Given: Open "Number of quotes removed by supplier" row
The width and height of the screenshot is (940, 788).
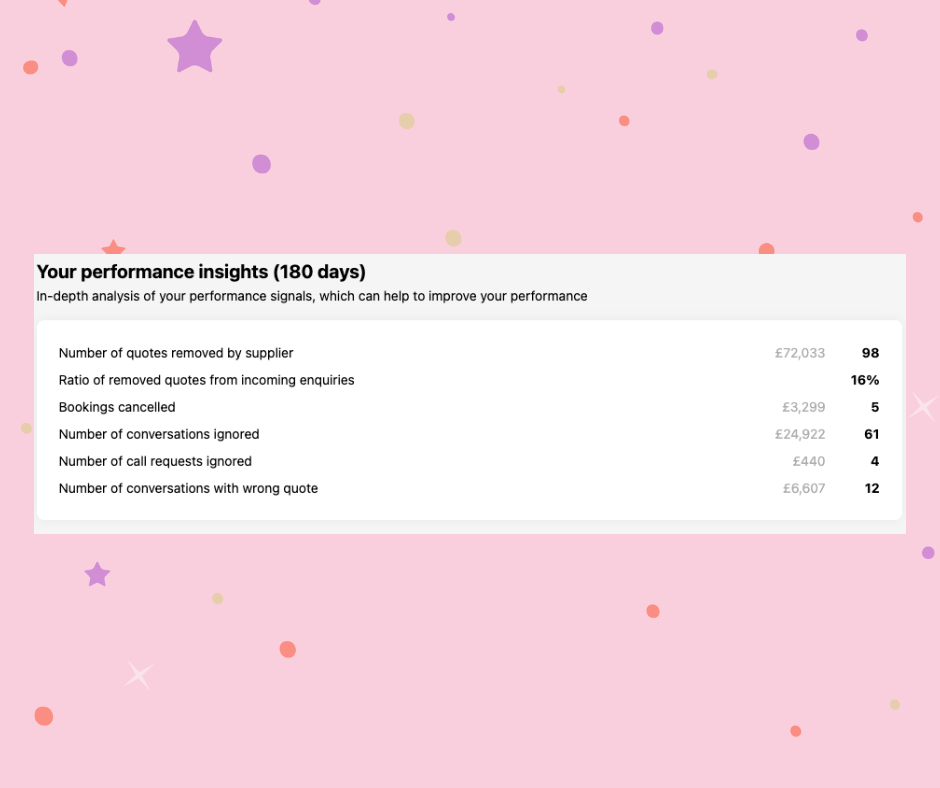Looking at the screenshot, I should coord(176,353).
